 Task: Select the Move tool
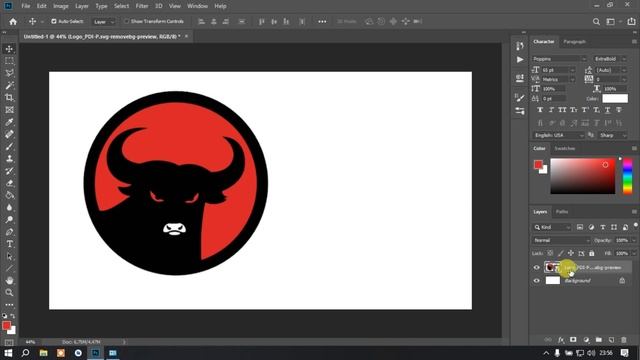pyautogui.click(x=9, y=49)
